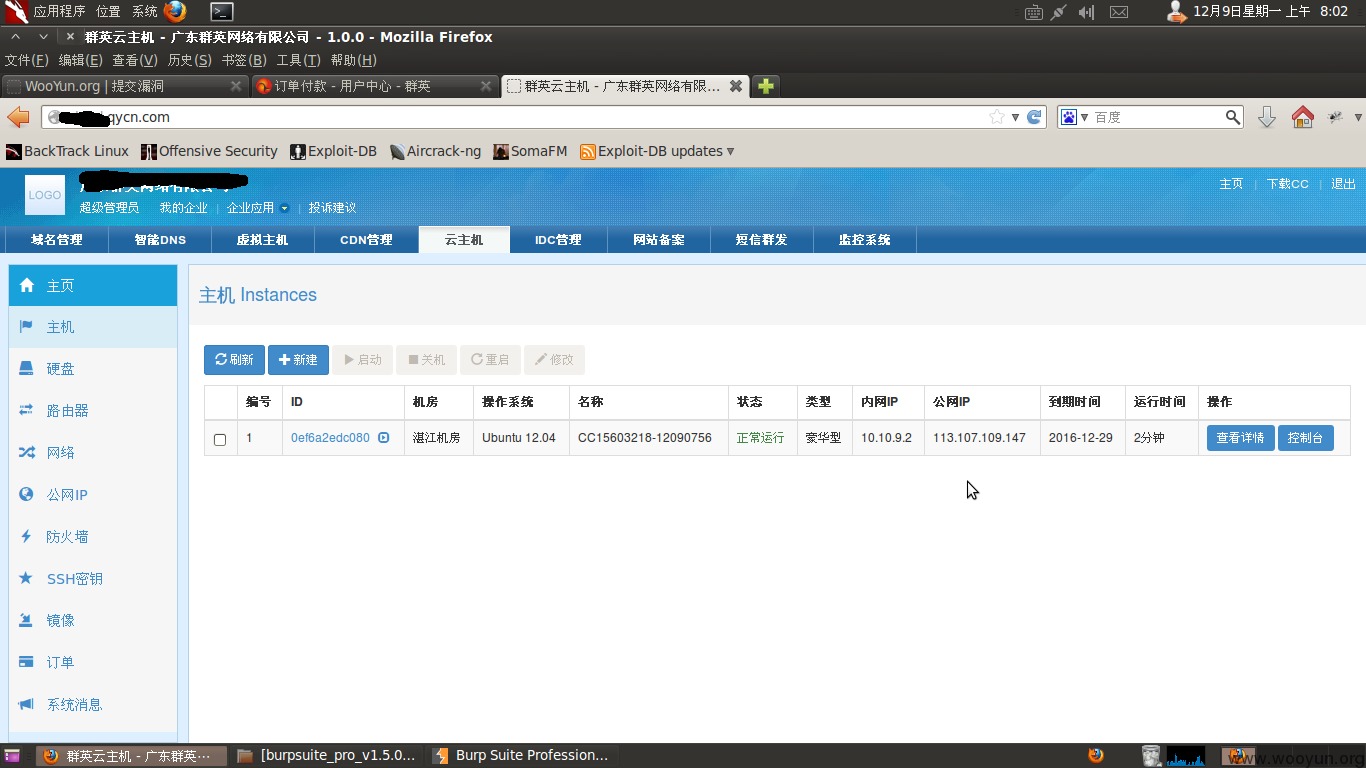Switch to the CDN管理 tab
The image size is (1366, 768).
366,240
